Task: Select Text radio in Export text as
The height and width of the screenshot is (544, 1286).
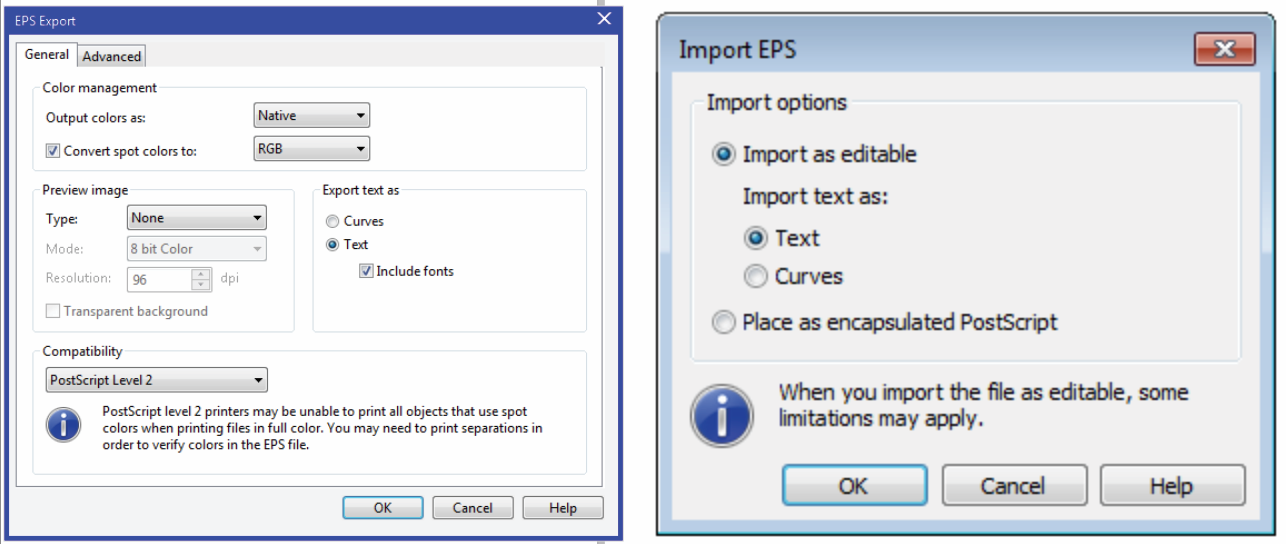Action: 333,245
